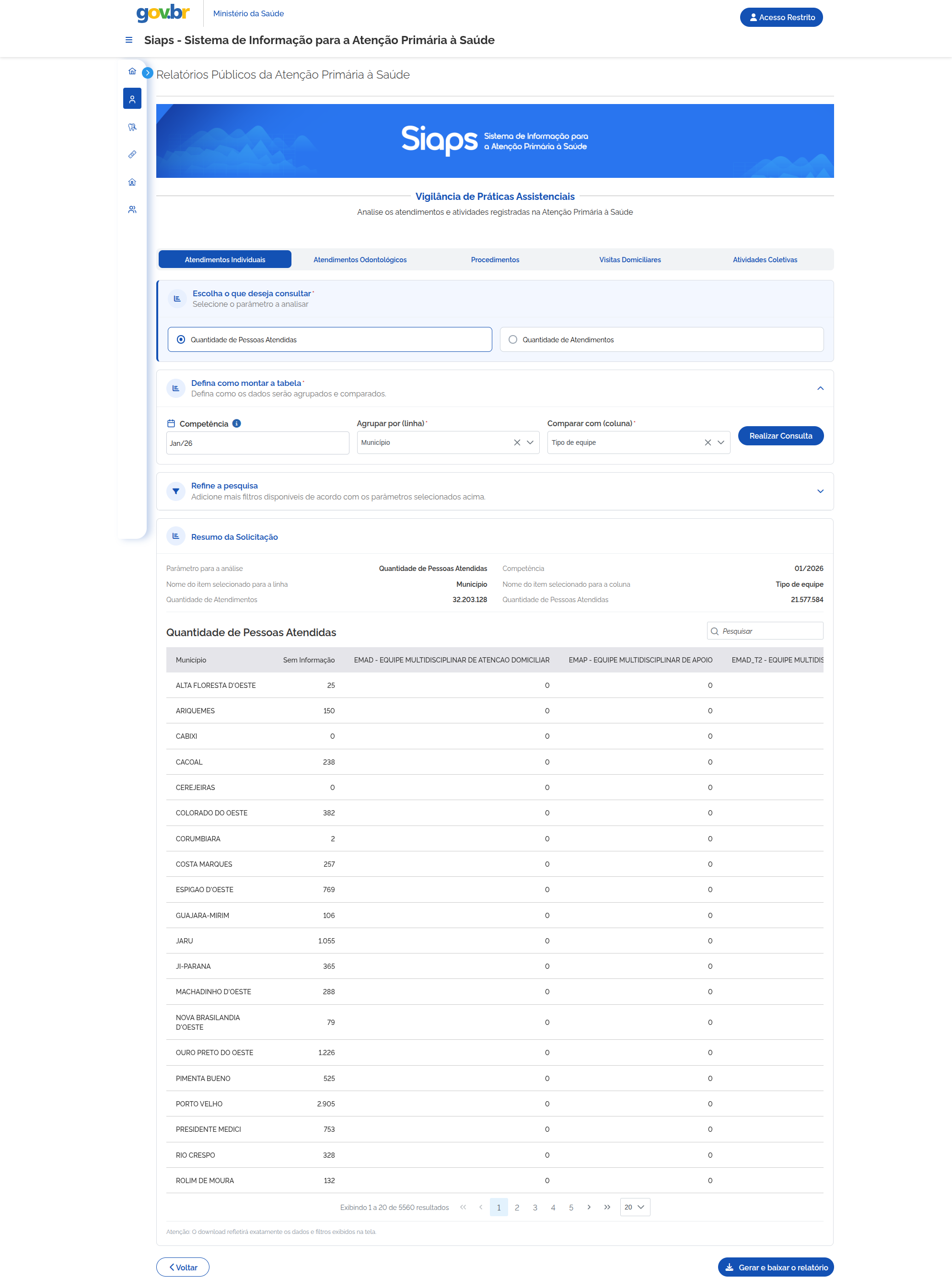Click the EMAP - EQUIPE MULTIDISCIPLINAR DE APOIO header
952x1279 pixels.
point(640,661)
